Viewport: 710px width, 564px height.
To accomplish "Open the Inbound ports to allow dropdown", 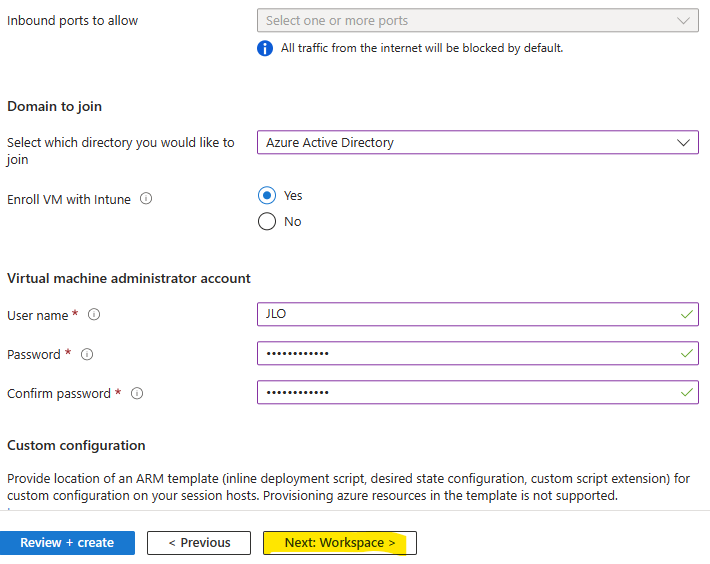I will pyautogui.click(x=478, y=20).
